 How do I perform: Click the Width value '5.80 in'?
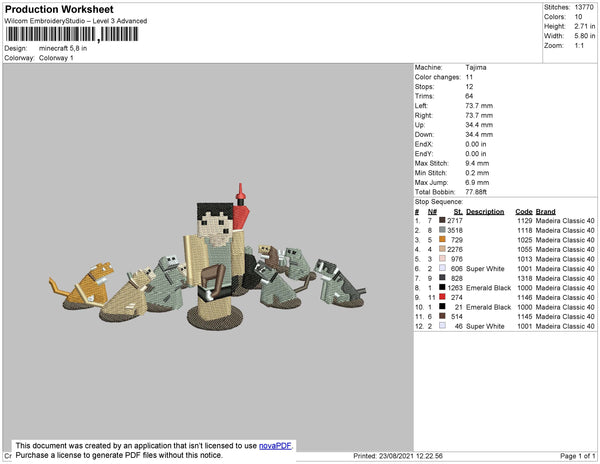coord(585,36)
